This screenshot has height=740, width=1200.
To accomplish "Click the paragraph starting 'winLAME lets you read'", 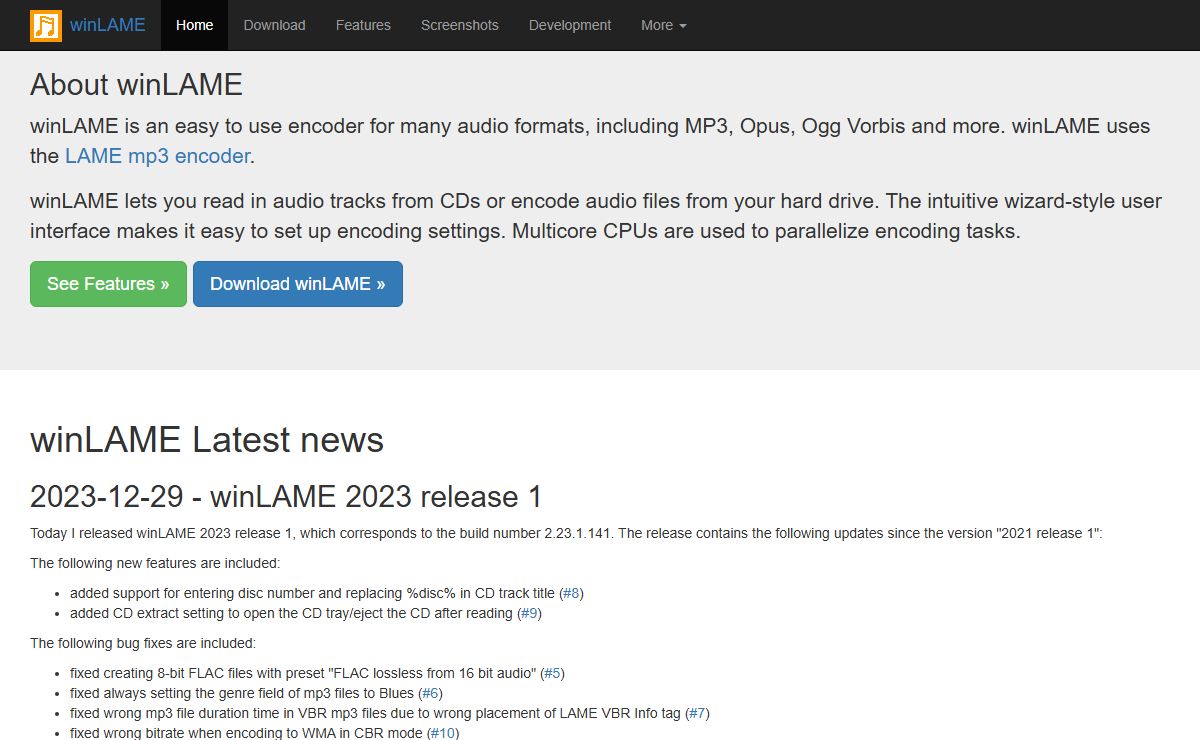I will (596, 216).
